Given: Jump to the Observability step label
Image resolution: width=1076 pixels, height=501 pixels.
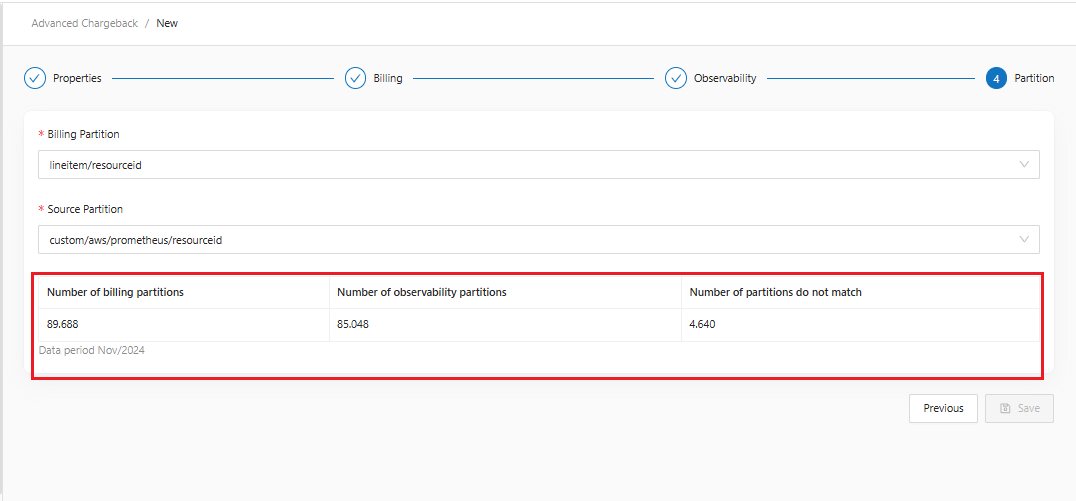Looking at the screenshot, I should tap(725, 78).
